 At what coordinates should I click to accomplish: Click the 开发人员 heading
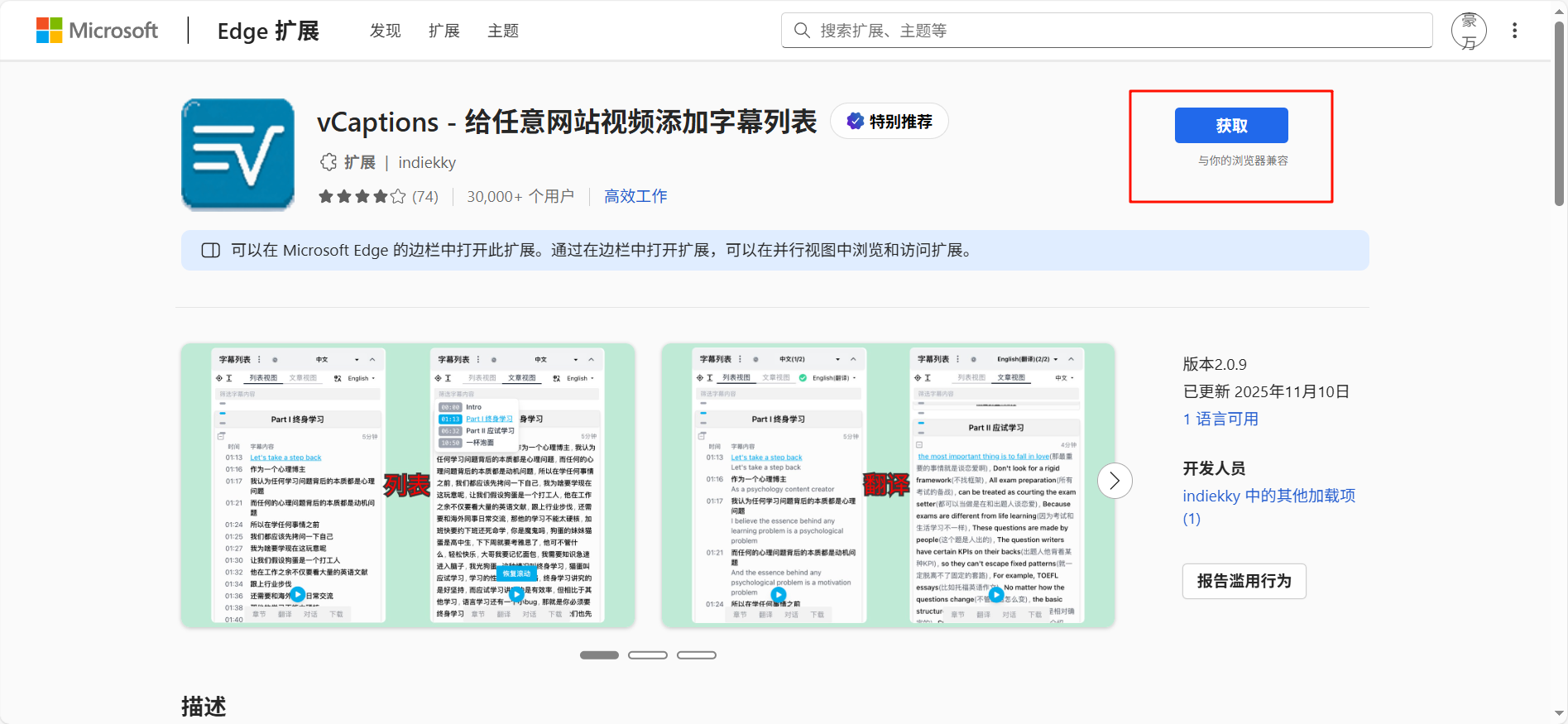[1214, 468]
